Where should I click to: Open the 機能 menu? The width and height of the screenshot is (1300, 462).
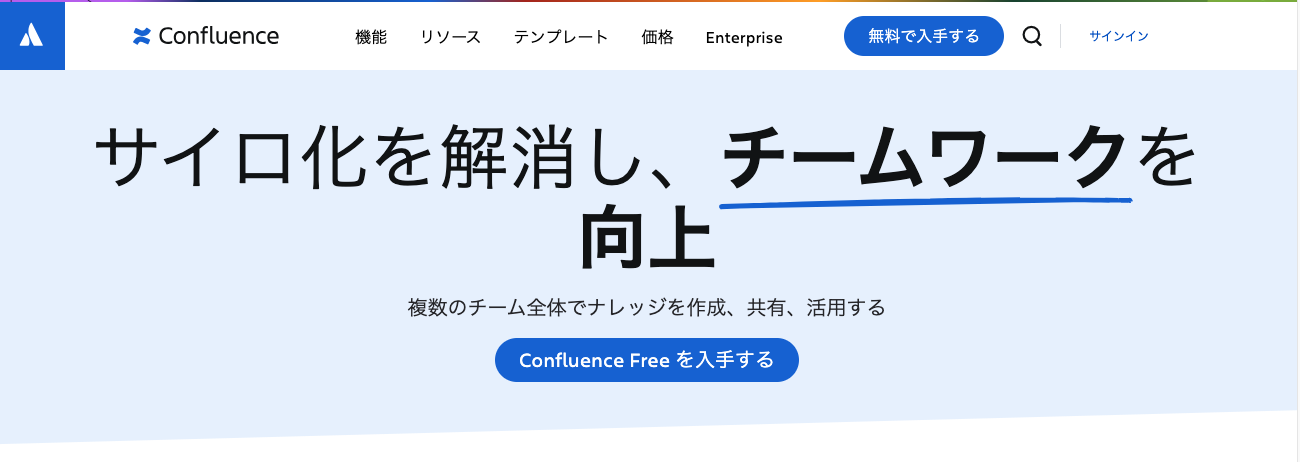coord(371,38)
